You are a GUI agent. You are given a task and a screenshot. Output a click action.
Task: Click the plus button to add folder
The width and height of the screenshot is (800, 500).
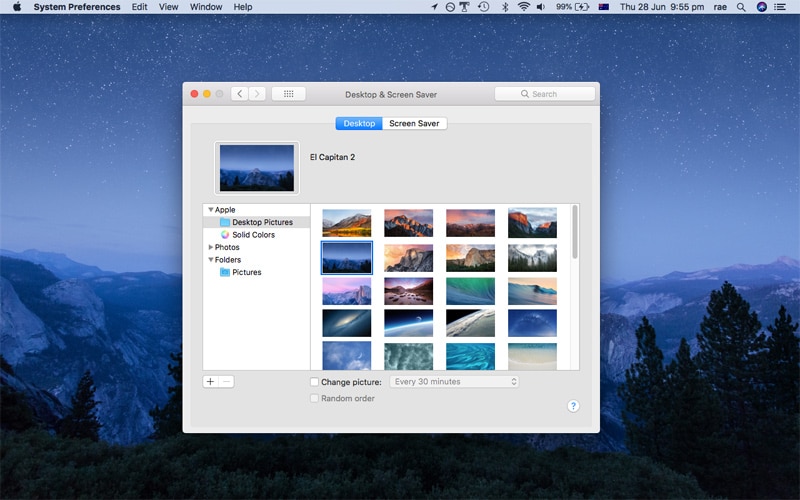tap(210, 382)
